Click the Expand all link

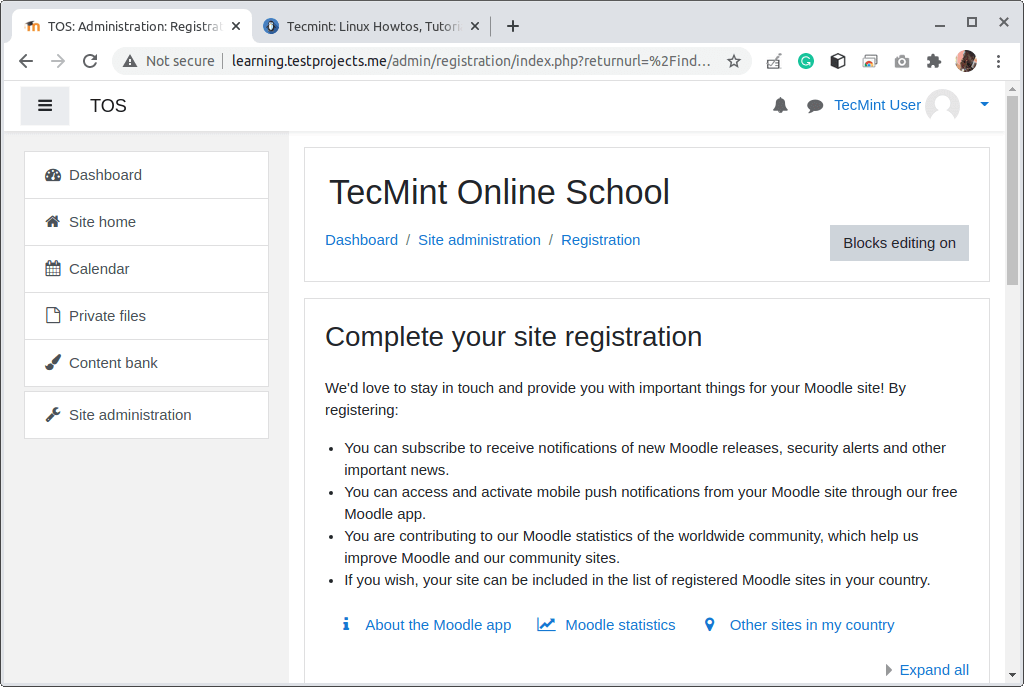coord(934,670)
